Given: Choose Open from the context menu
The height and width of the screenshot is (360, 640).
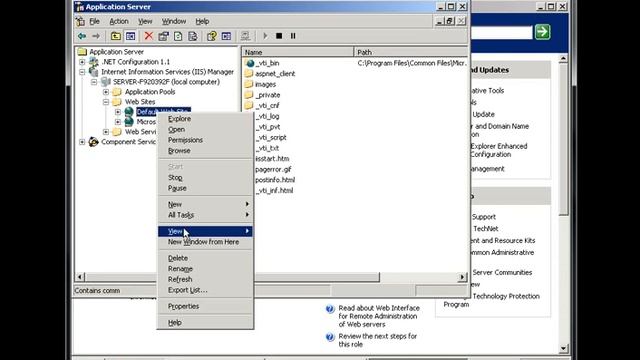Looking at the screenshot, I should click(x=205, y=129).
